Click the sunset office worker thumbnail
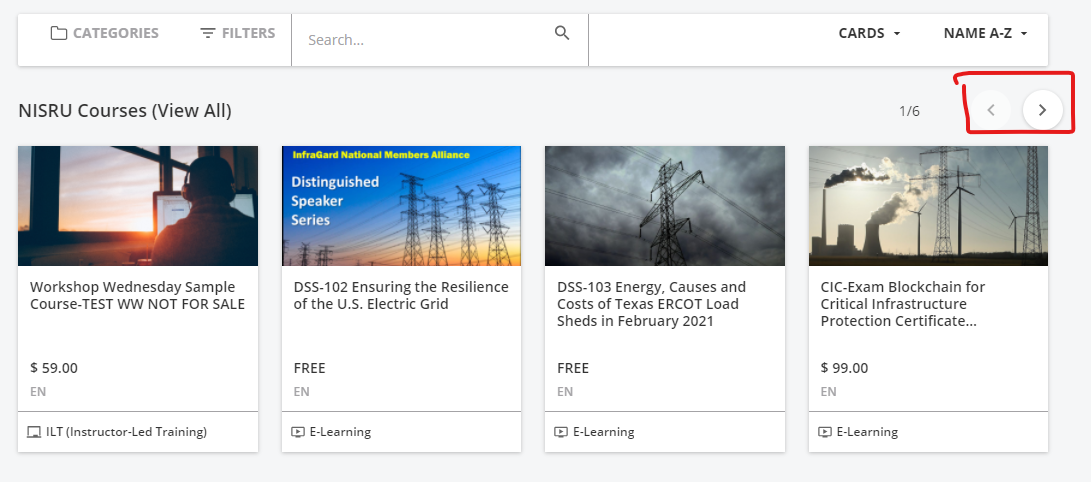Viewport: 1091px width, 482px height. pyautogui.click(x=138, y=206)
